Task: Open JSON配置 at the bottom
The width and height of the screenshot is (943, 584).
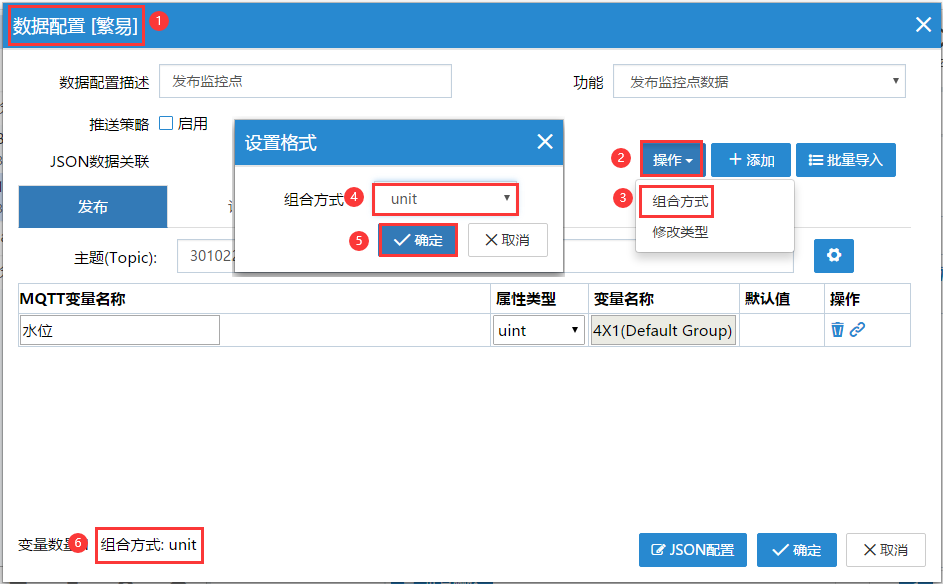Action: pyautogui.click(x=693, y=550)
